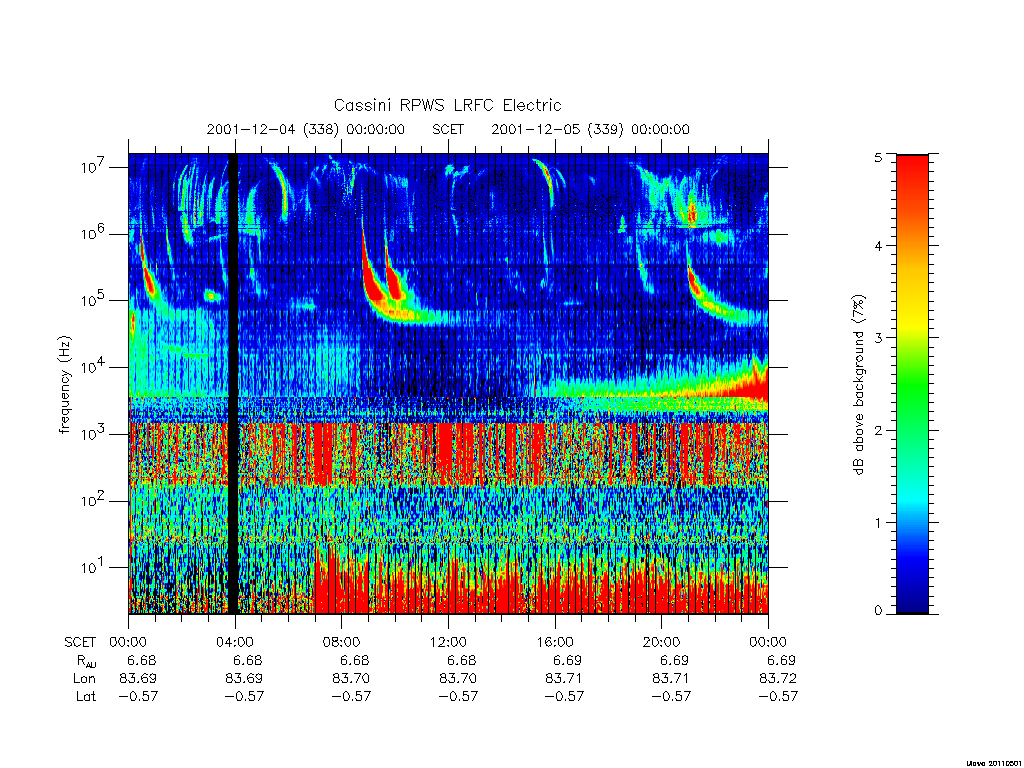Click the color bar value '5'
1024x768 pixels.
coord(878,157)
